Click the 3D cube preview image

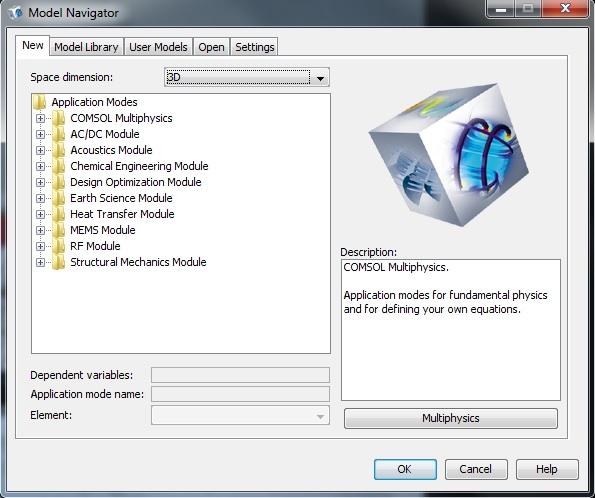[449, 155]
